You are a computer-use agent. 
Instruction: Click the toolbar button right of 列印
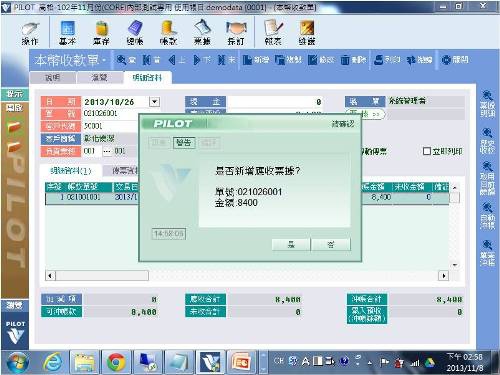tap(419, 60)
